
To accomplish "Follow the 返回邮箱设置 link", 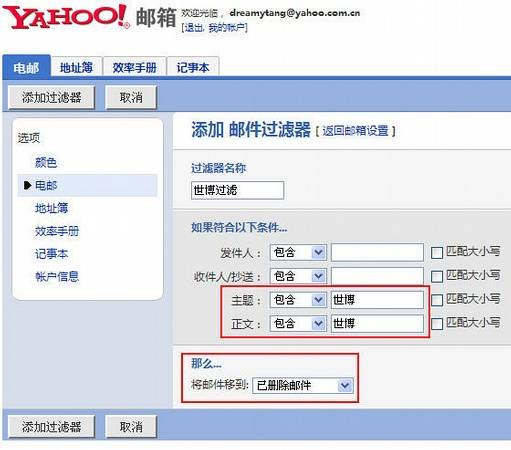I will point(355,130).
